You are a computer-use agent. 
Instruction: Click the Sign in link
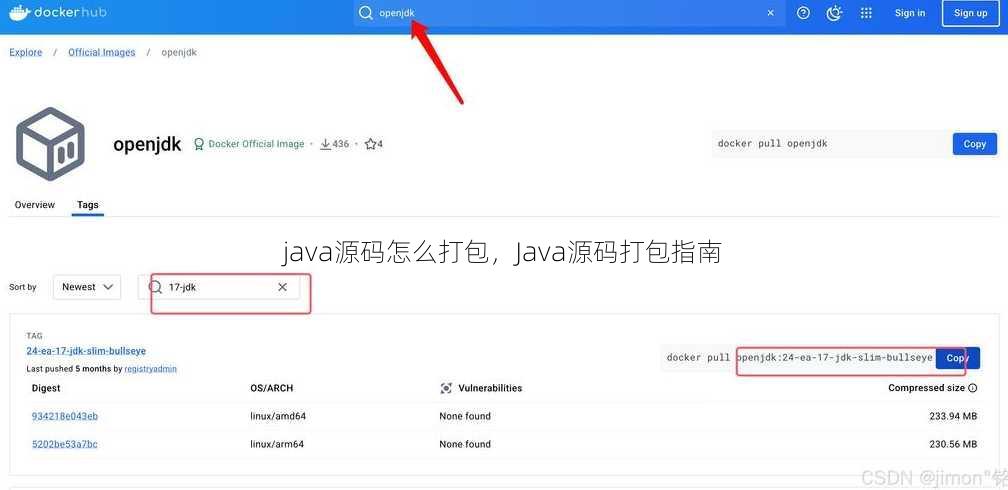(910, 13)
